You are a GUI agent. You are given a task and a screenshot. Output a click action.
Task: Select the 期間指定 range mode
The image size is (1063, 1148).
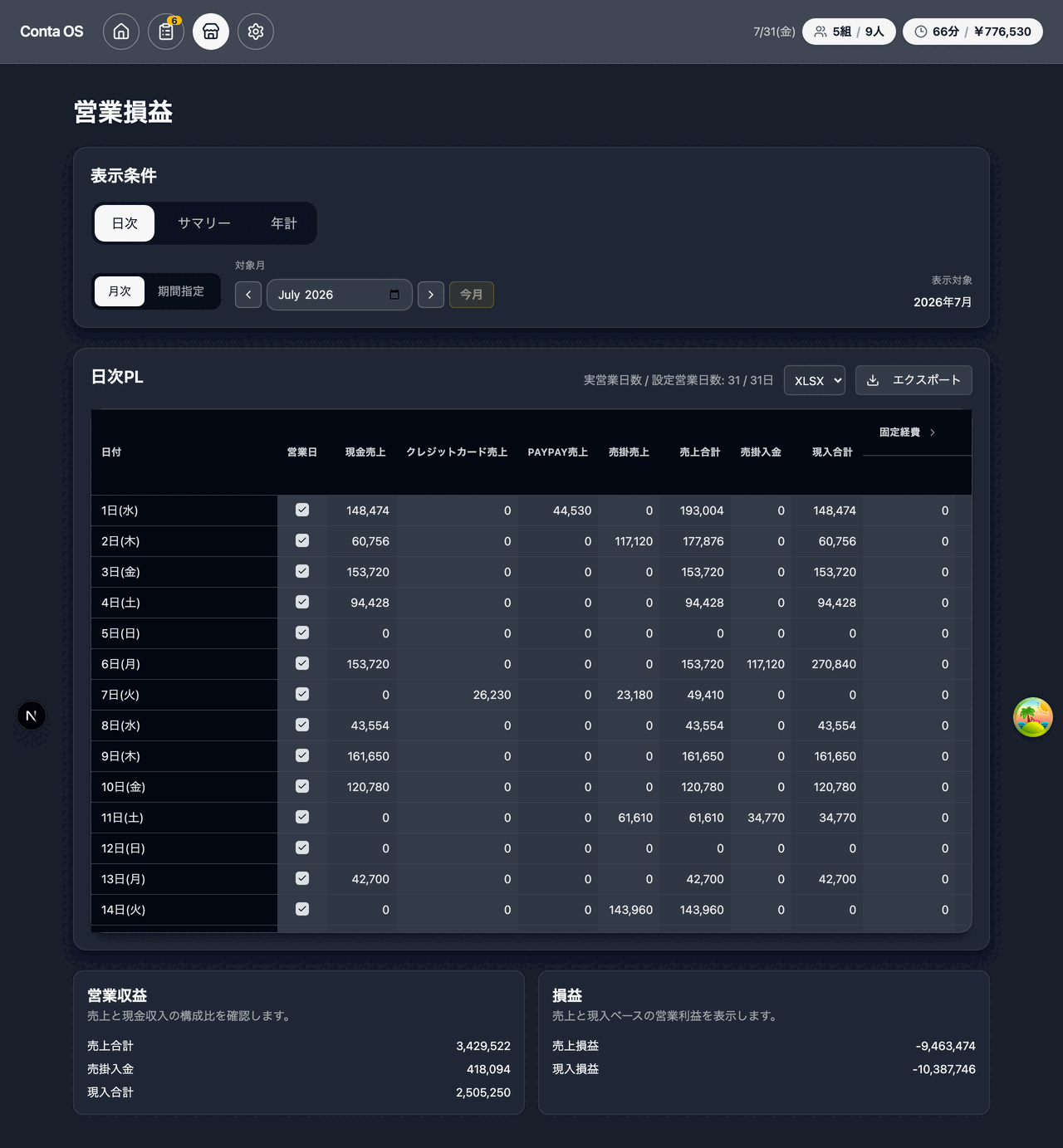coord(181,291)
